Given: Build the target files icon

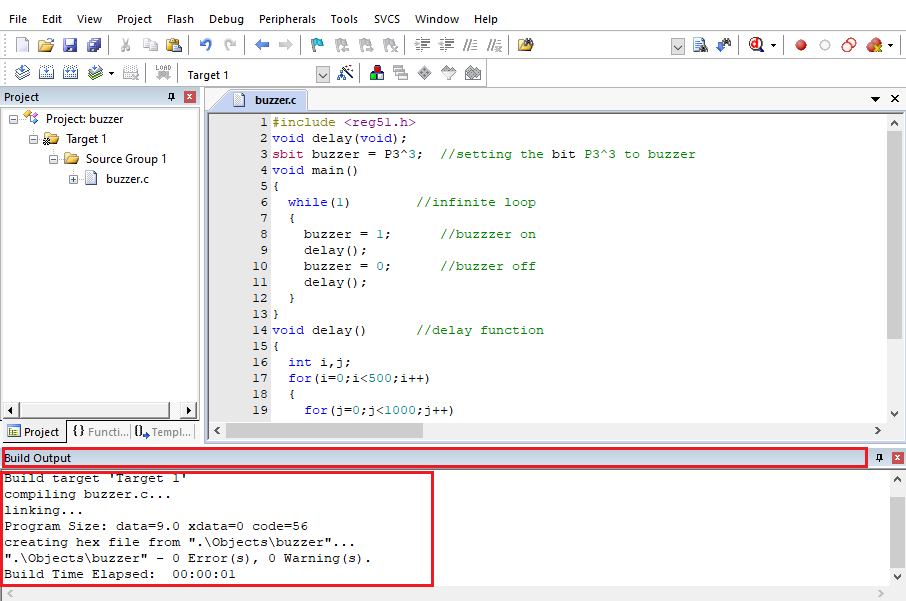Looking at the screenshot, I should click(x=46, y=73).
